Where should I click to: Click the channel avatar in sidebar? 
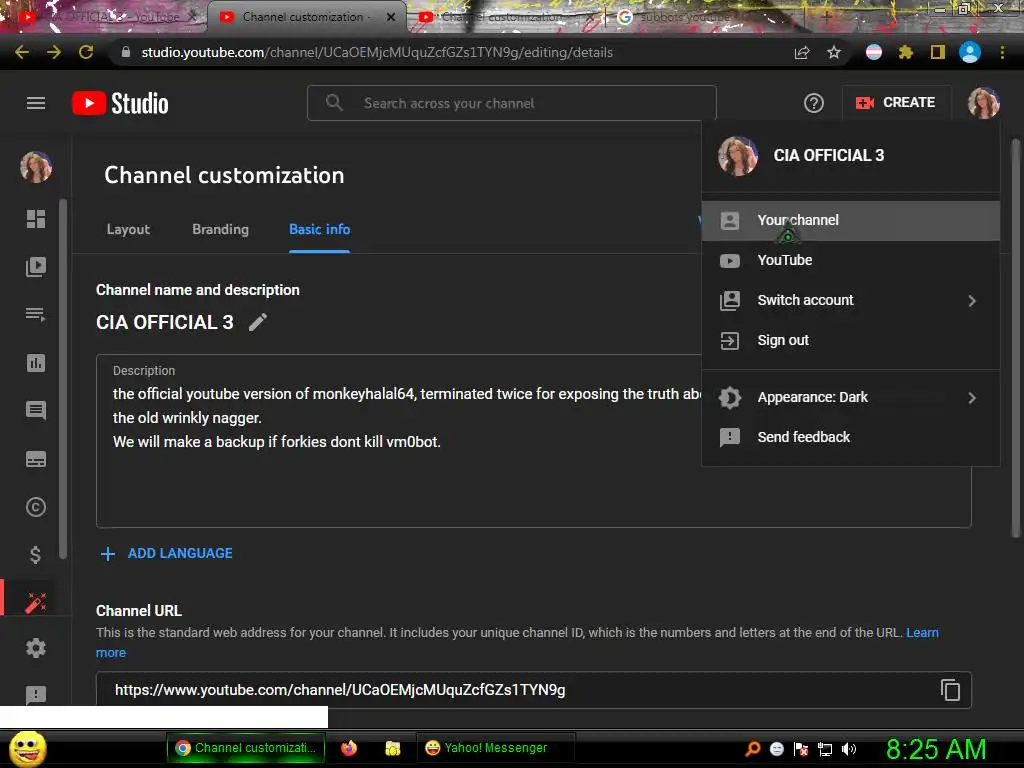point(36,167)
